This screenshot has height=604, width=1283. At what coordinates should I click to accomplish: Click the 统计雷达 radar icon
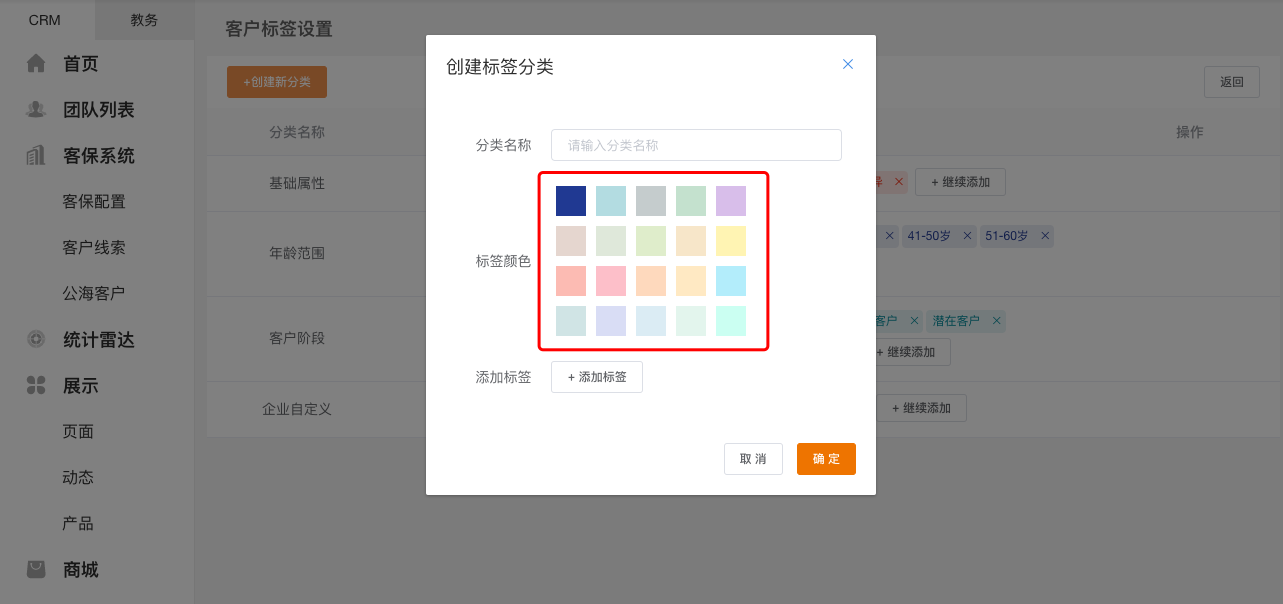click(x=36, y=340)
